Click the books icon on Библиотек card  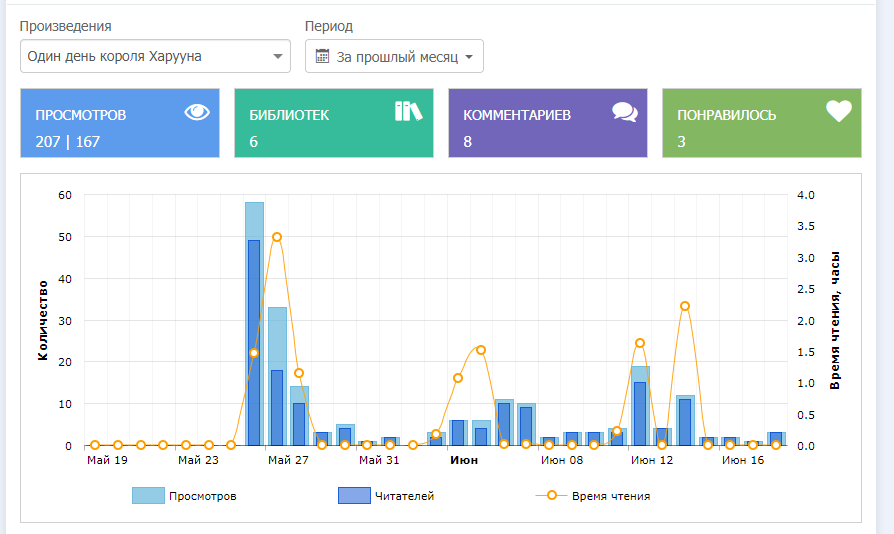click(409, 111)
